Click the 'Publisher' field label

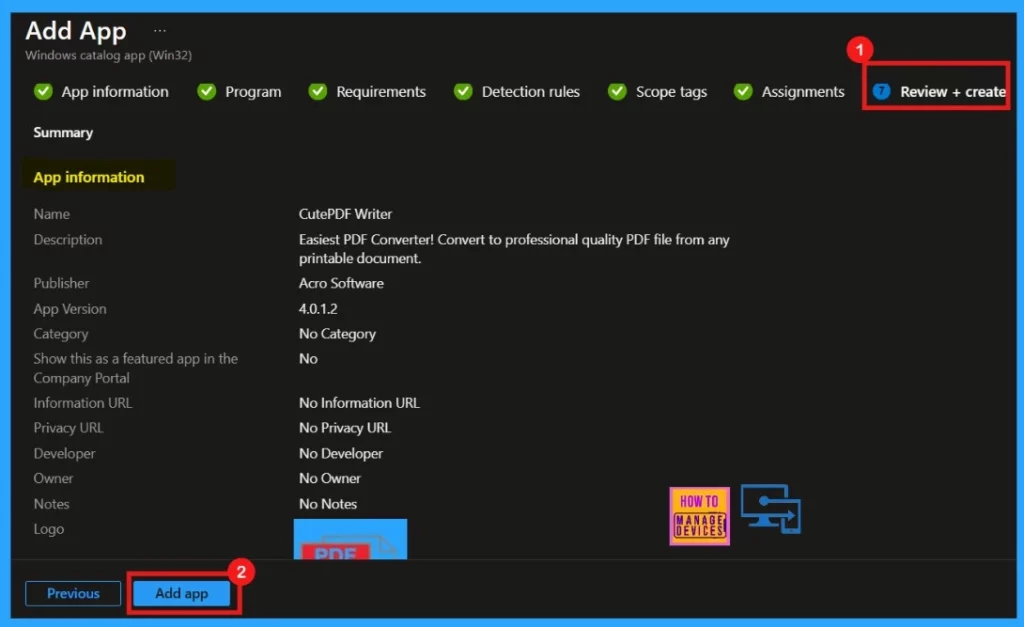click(x=61, y=283)
